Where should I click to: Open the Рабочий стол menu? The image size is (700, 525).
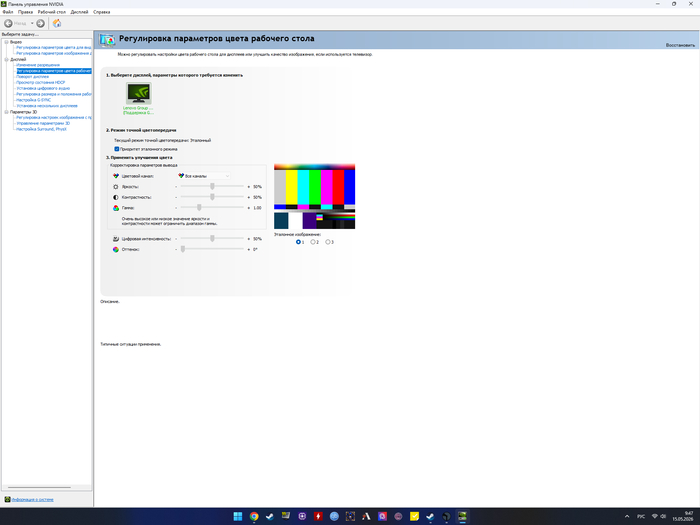click(52, 12)
